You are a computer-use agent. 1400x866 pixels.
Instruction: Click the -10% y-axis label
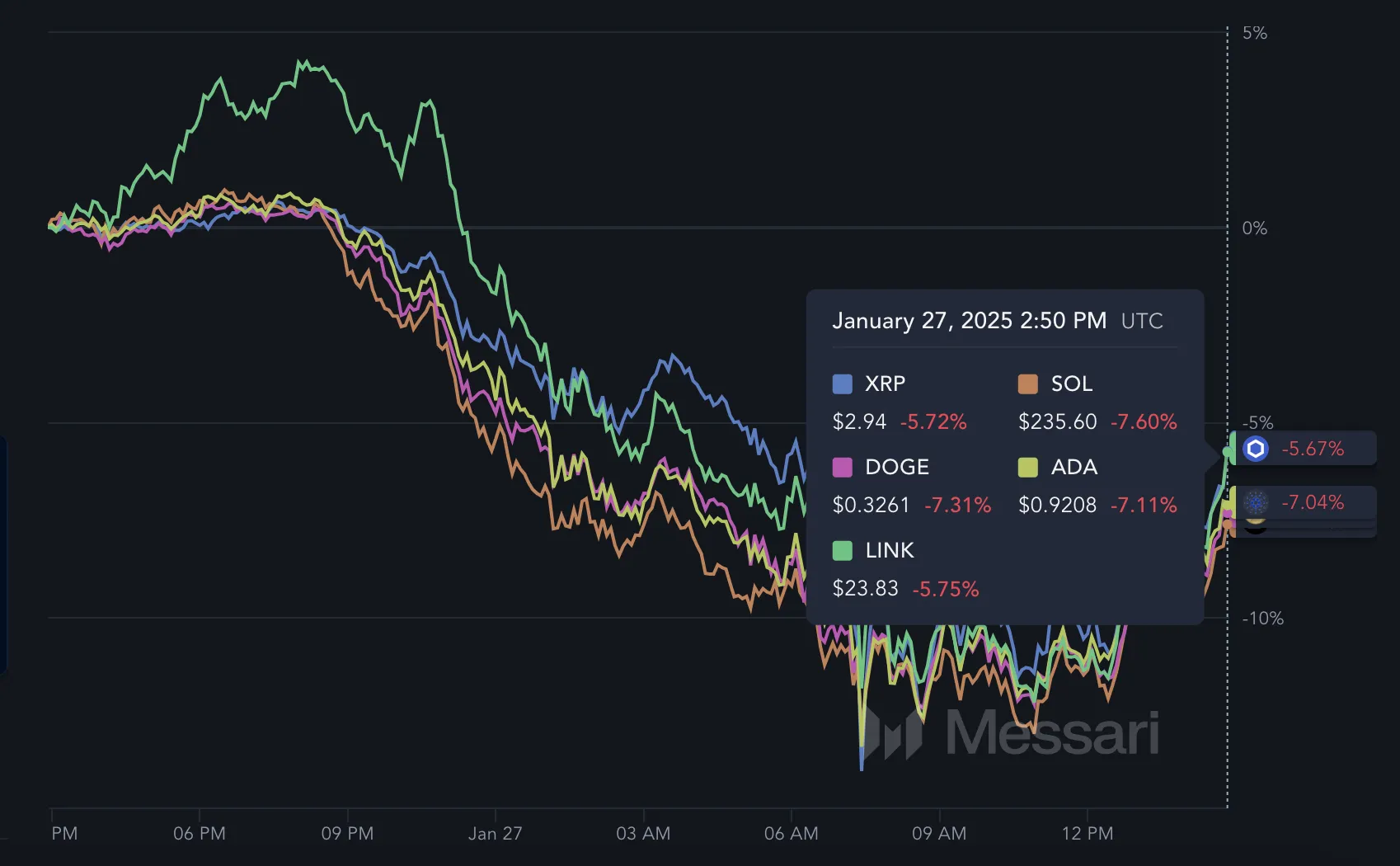tap(1262, 618)
